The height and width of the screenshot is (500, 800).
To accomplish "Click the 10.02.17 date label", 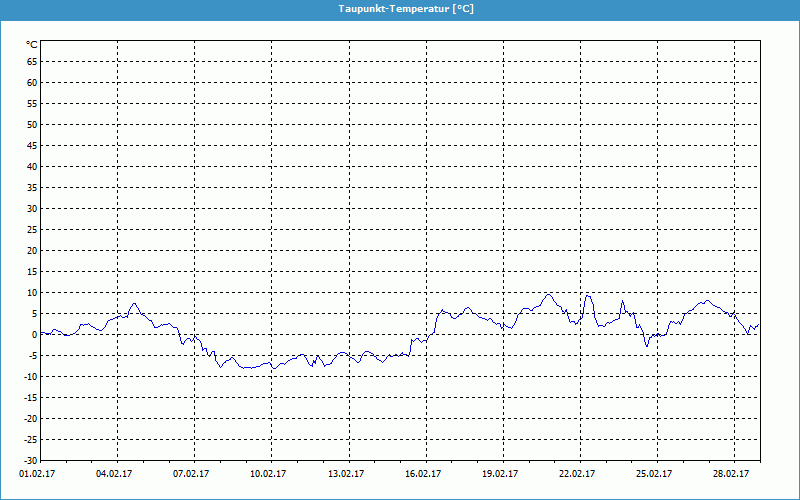I will (267, 475).
